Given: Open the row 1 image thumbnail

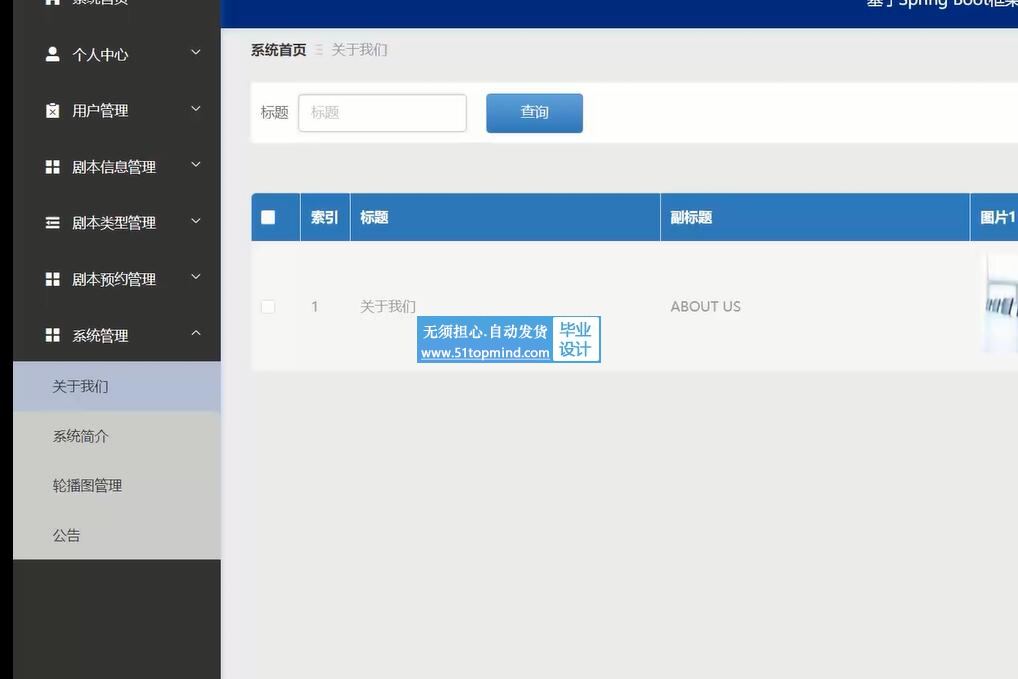Looking at the screenshot, I should [x=1000, y=304].
